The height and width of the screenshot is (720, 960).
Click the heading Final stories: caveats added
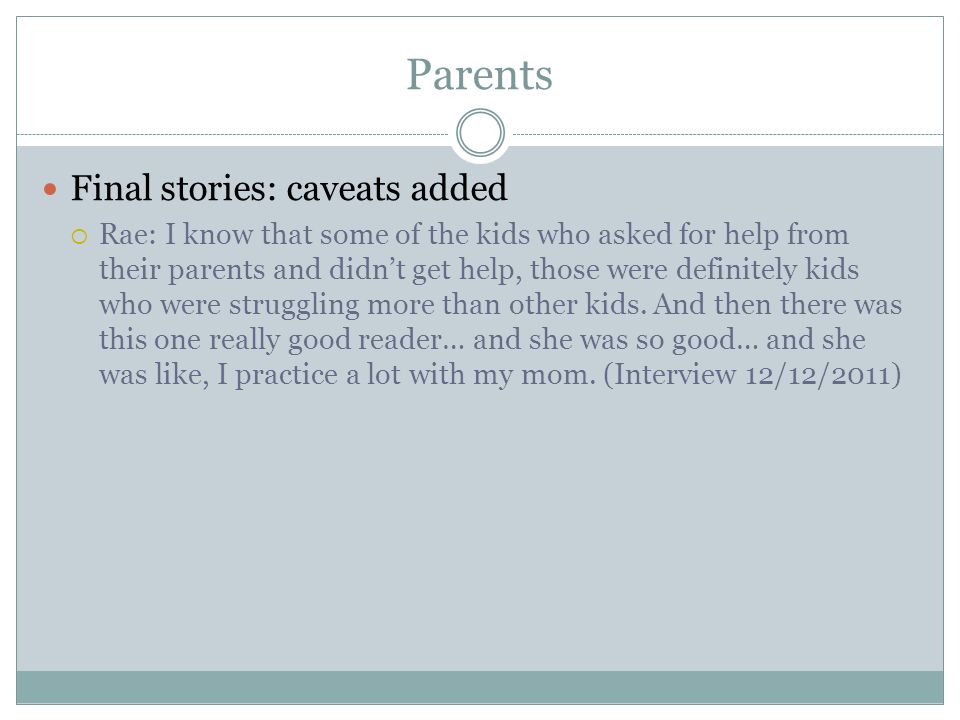pyautogui.click(x=289, y=188)
